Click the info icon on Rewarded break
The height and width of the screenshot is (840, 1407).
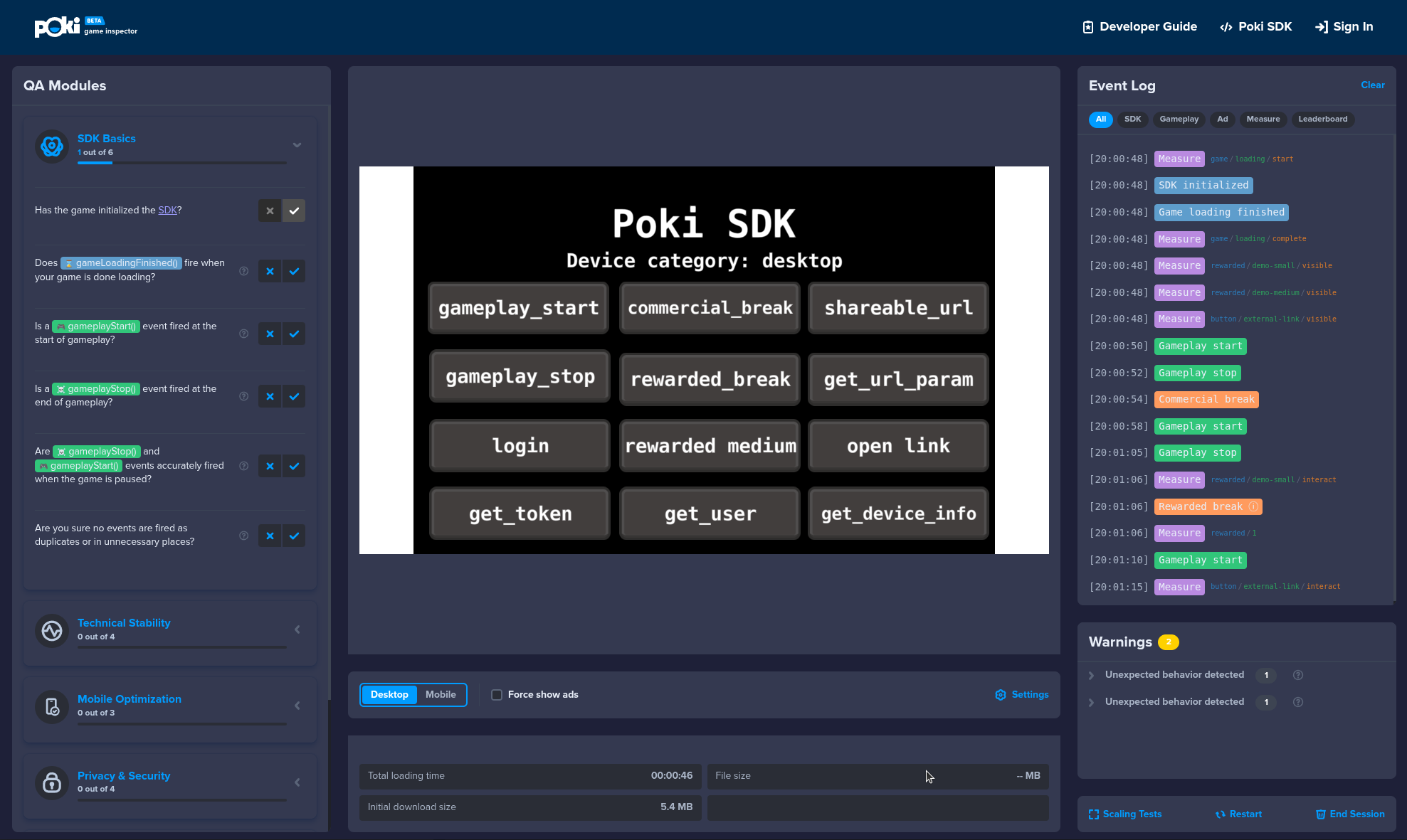tap(1253, 506)
